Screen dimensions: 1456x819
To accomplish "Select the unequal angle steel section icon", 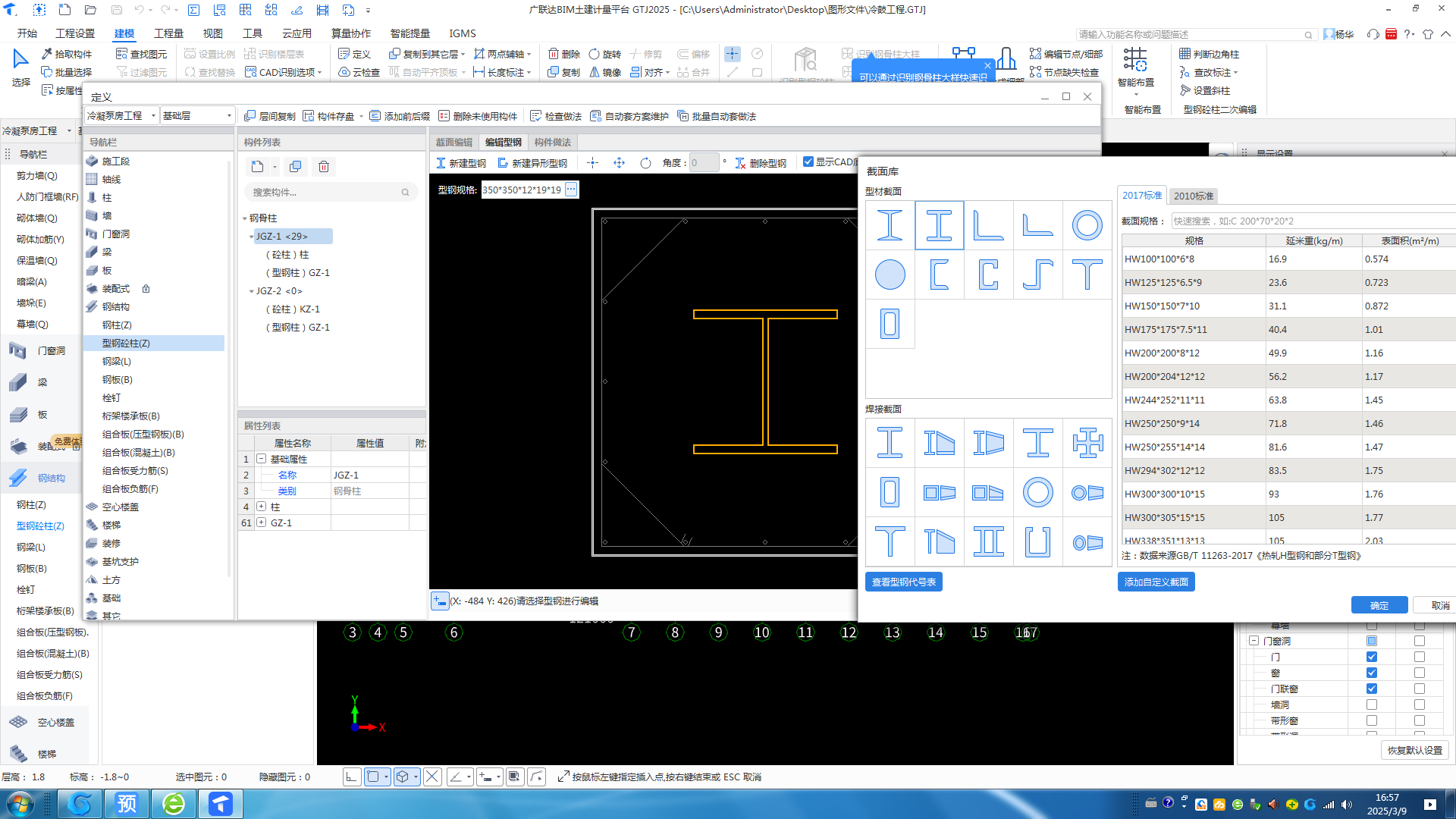I will pyautogui.click(x=1037, y=225).
